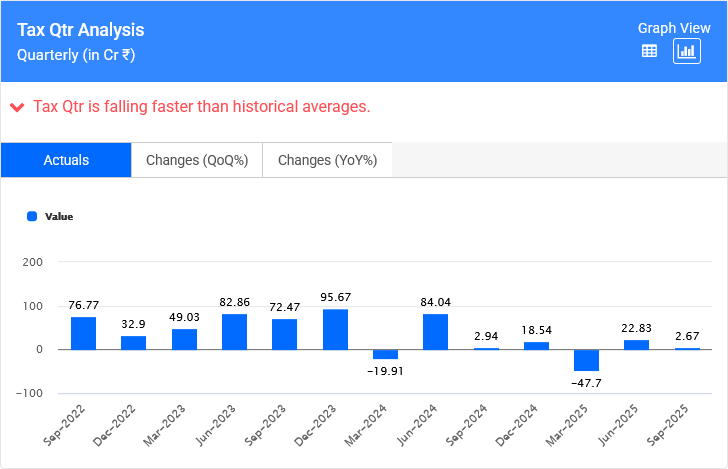Click the Jun-2025 bar valued 22.83

pos(637,345)
